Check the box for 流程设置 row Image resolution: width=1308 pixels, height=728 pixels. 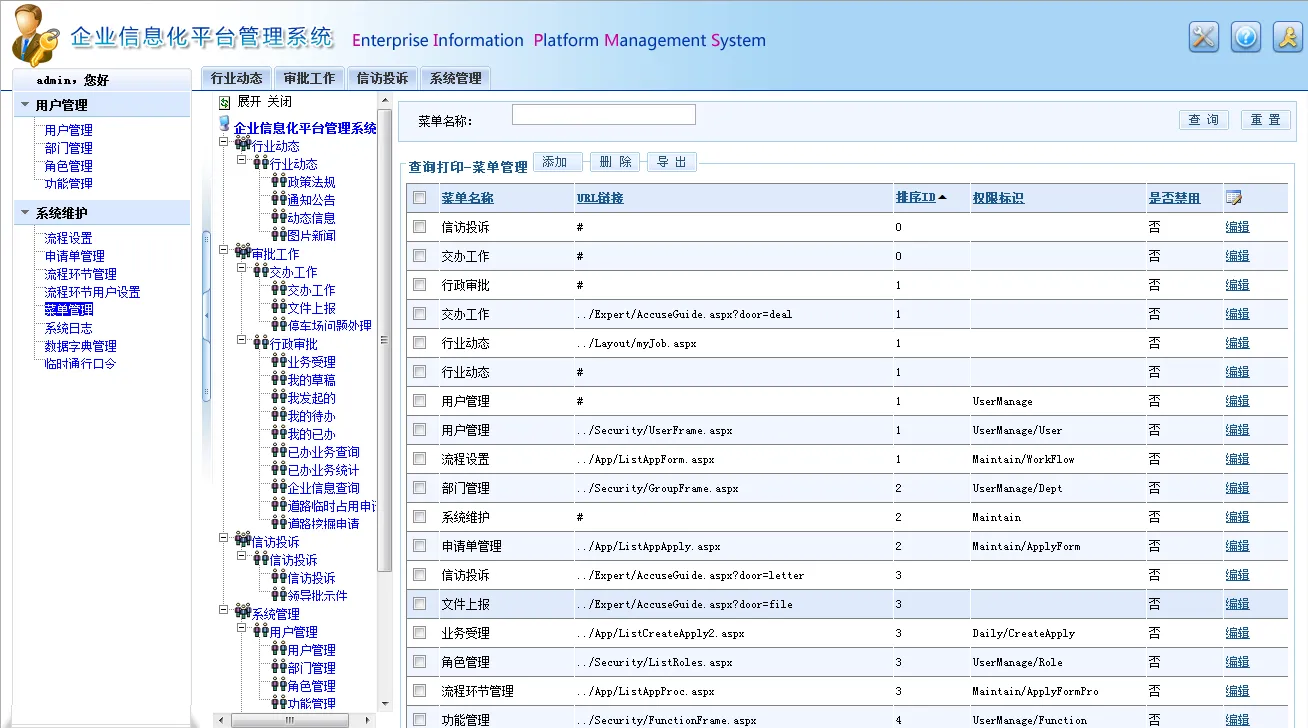[x=420, y=459]
